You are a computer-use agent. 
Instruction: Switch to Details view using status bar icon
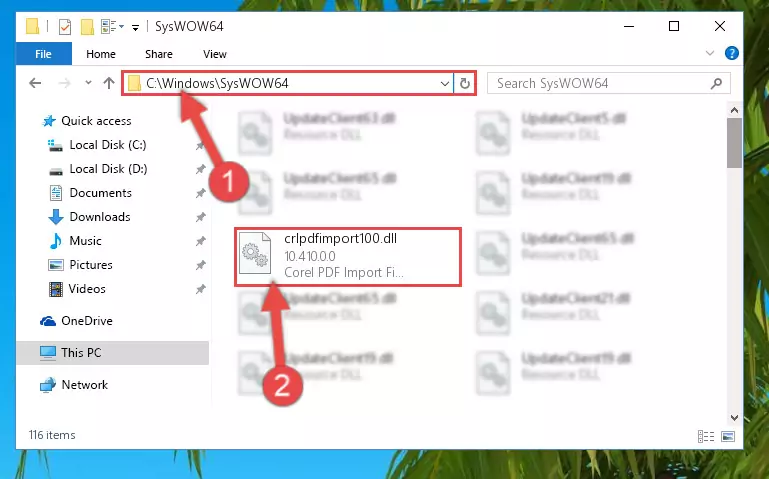click(706, 436)
